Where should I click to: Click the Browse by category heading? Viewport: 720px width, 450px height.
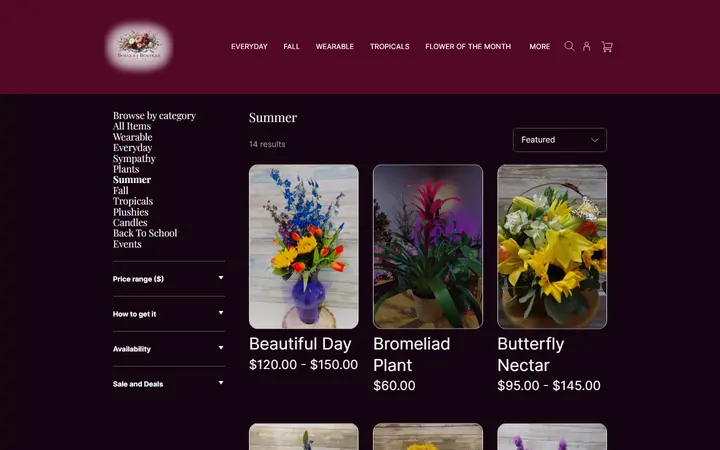point(154,115)
